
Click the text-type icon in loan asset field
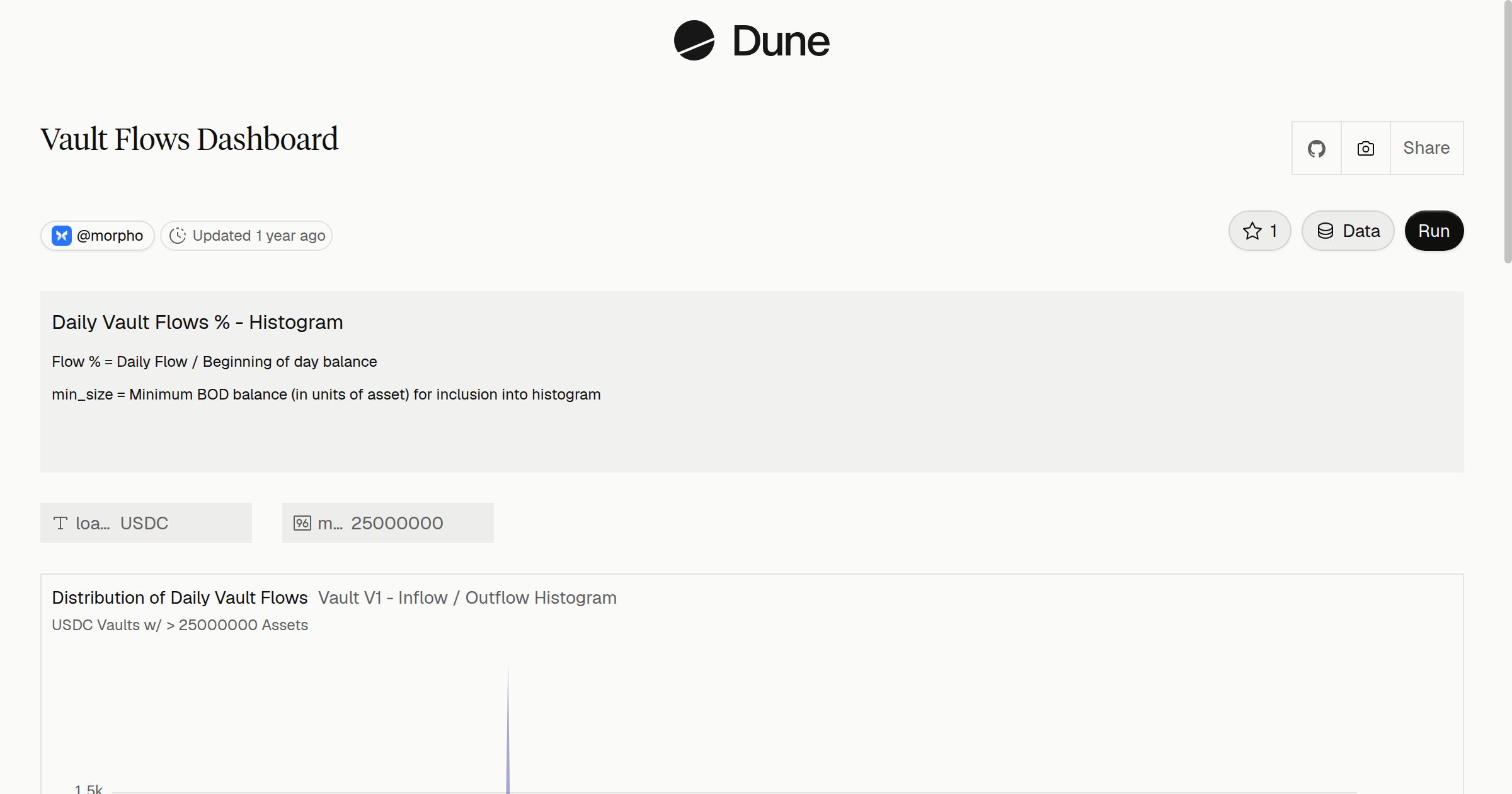(x=60, y=523)
